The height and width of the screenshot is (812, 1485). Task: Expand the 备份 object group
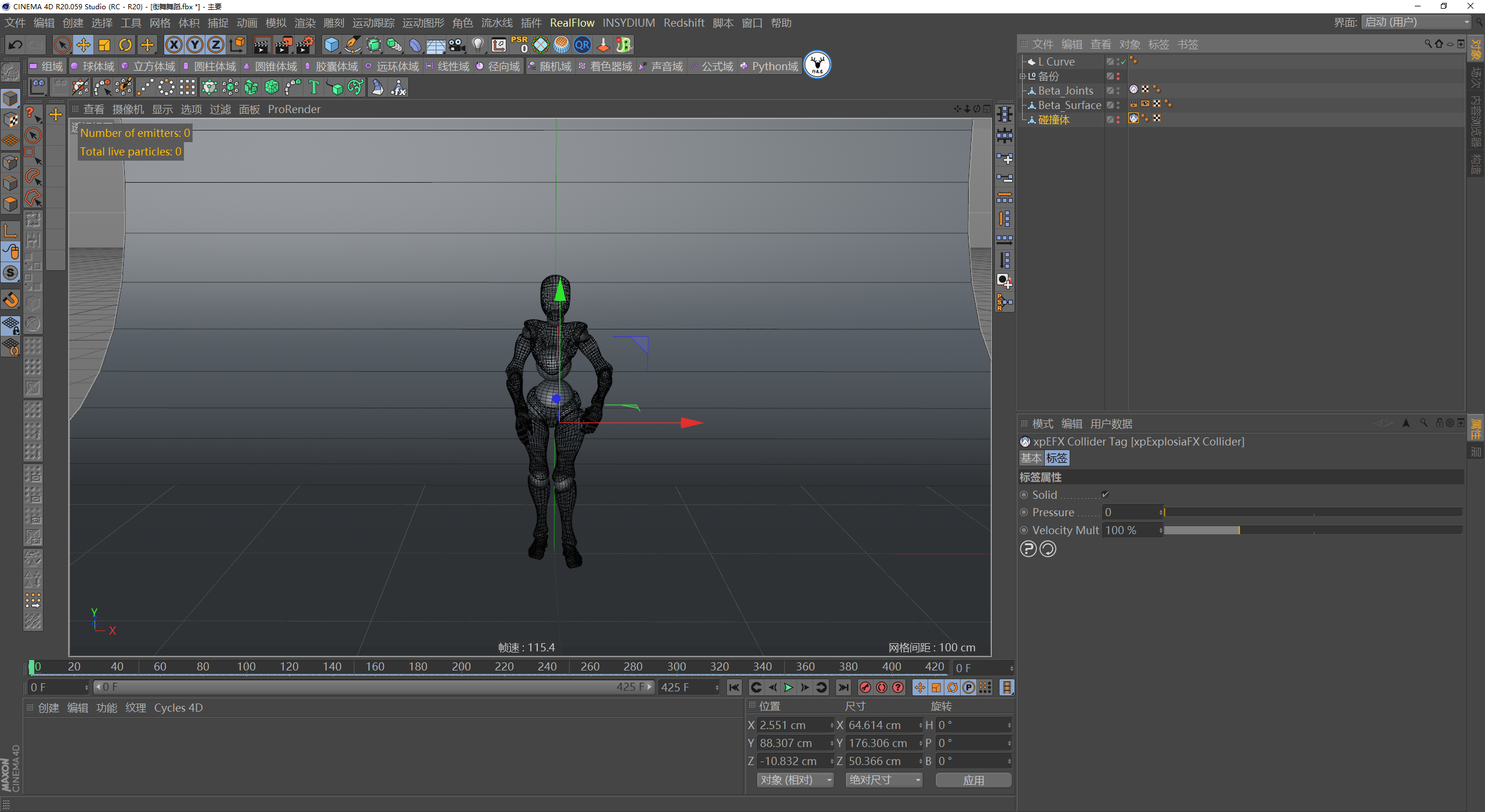click(1023, 76)
